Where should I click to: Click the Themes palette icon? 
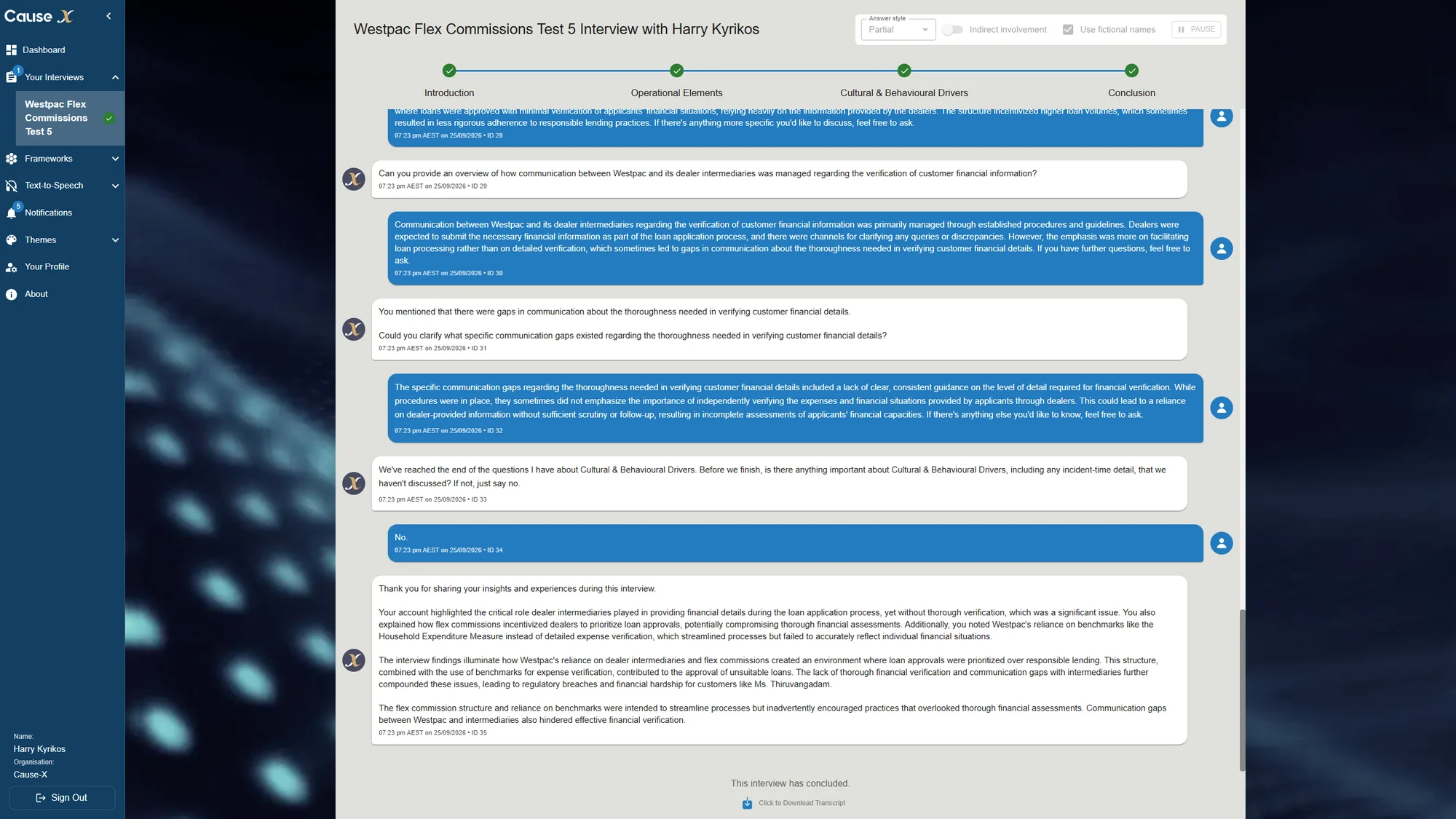tap(11, 240)
